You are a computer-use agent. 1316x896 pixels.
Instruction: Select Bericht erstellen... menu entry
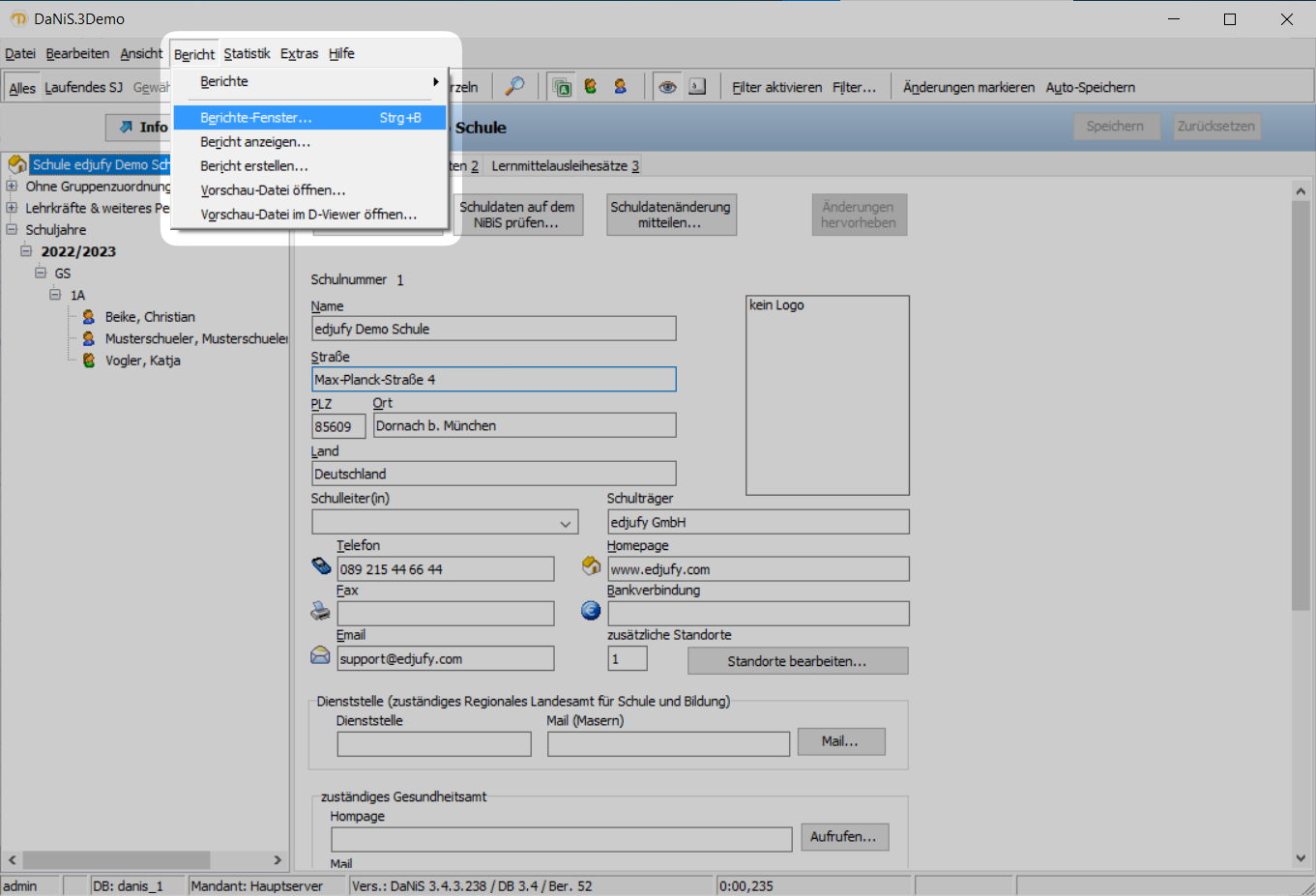pyautogui.click(x=254, y=166)
